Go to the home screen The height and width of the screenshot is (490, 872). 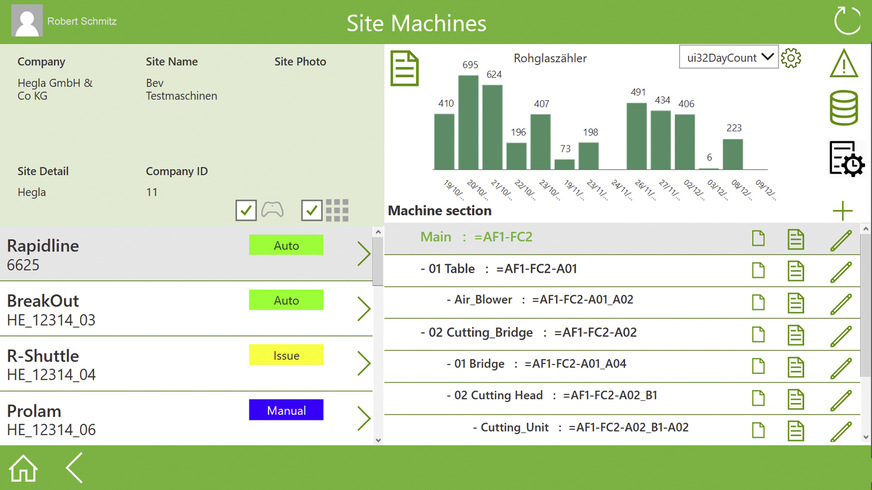[x=23, y=468]
